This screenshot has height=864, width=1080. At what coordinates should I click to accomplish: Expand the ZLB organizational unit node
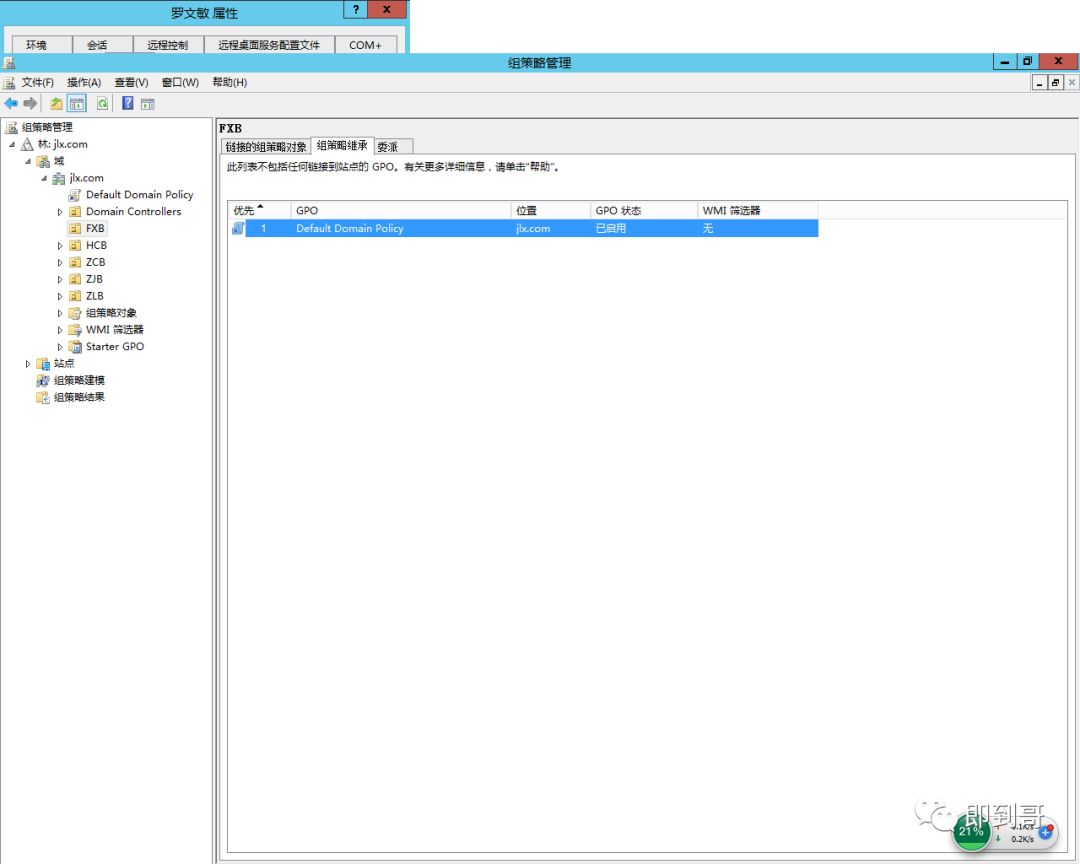tap(60, 295)
